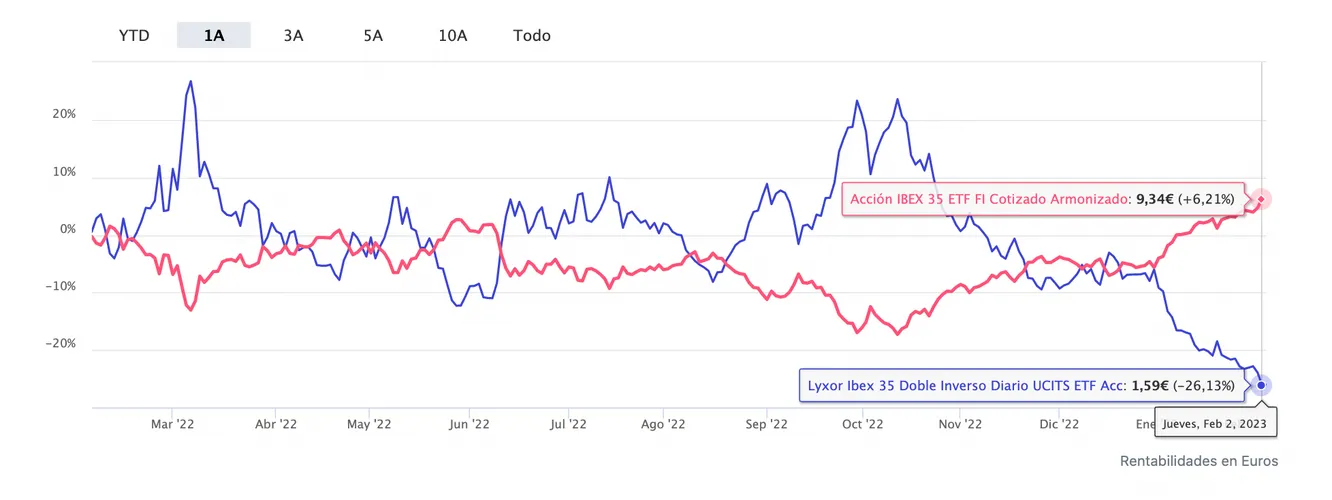
Task: Click the blue Lyxor endpoint marker
Action: pyautogui.click(x=1262, y=385)
